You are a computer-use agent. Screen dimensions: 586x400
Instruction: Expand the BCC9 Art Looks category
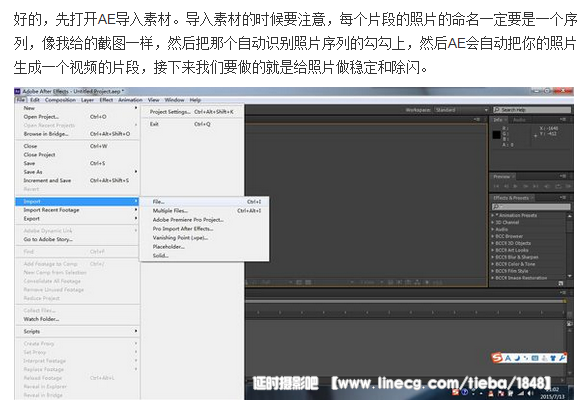493,250
